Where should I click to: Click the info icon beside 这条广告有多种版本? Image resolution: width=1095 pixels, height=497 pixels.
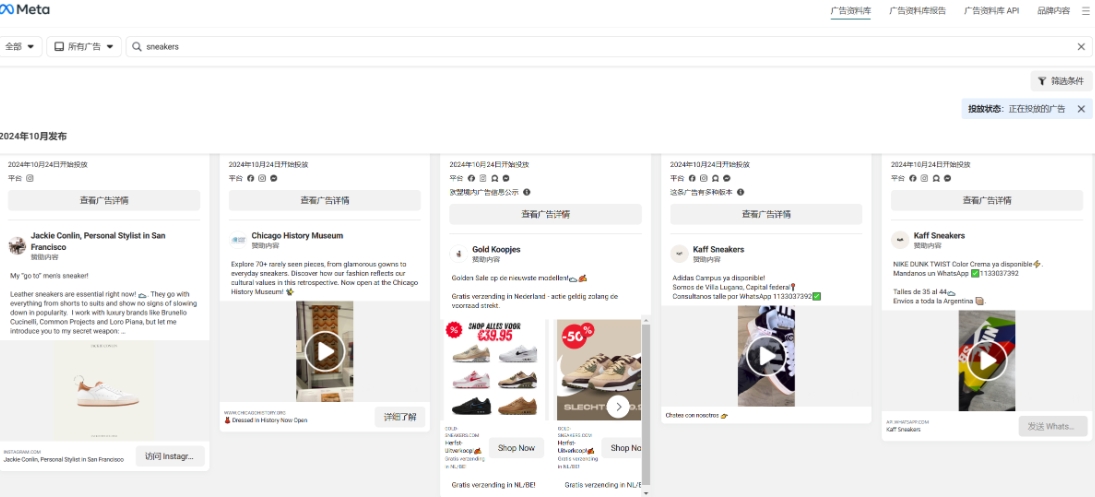pyautogui.click(x=740, y=192)
